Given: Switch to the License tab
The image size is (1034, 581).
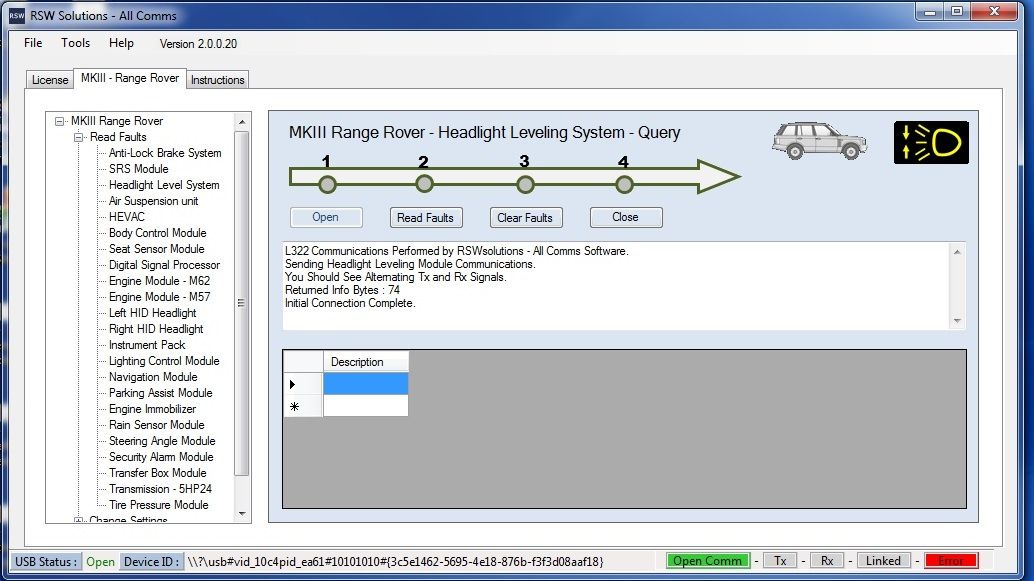Looking at the screenshot, I should point(50,80).
